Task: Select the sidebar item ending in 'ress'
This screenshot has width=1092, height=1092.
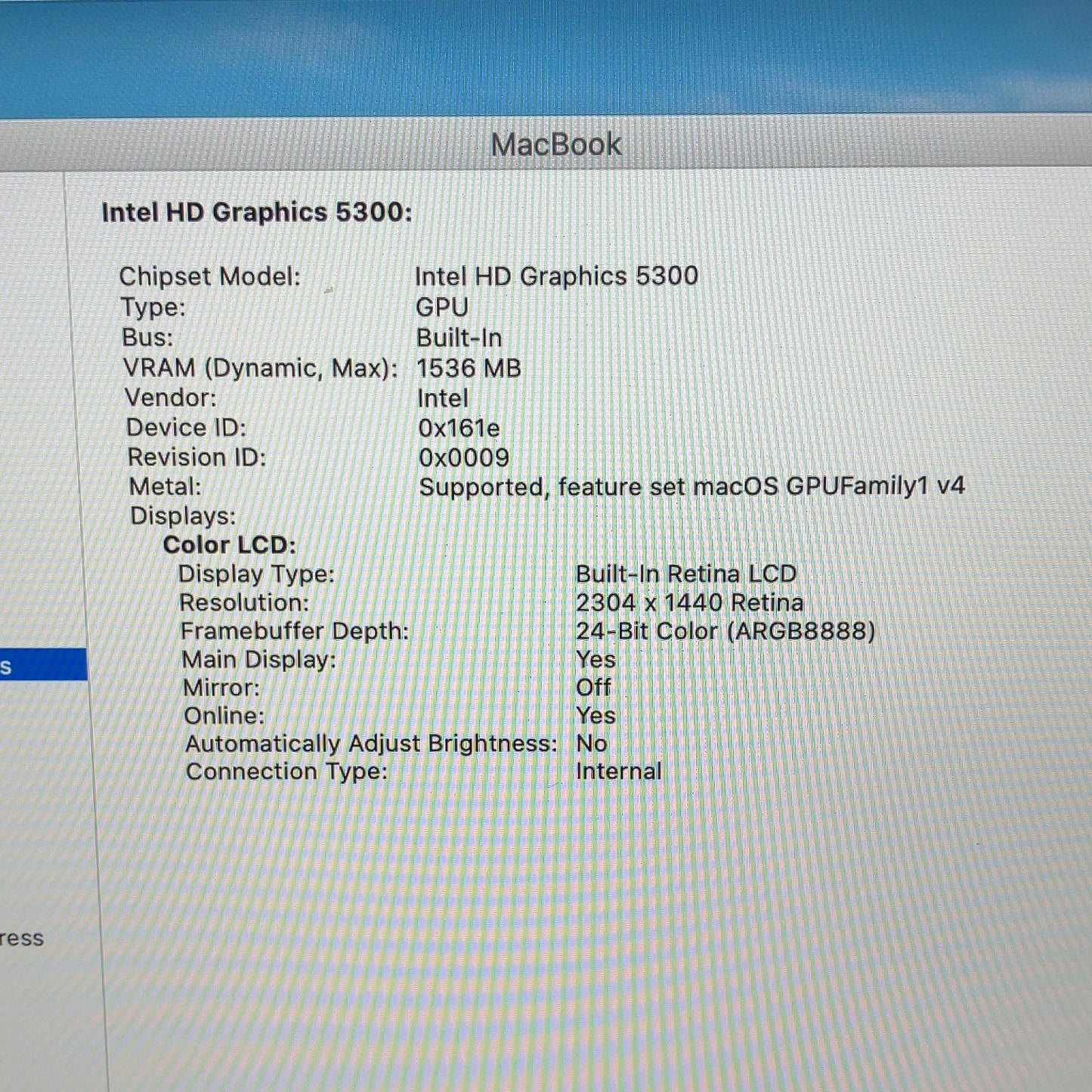Action: [x=22, y=938]
